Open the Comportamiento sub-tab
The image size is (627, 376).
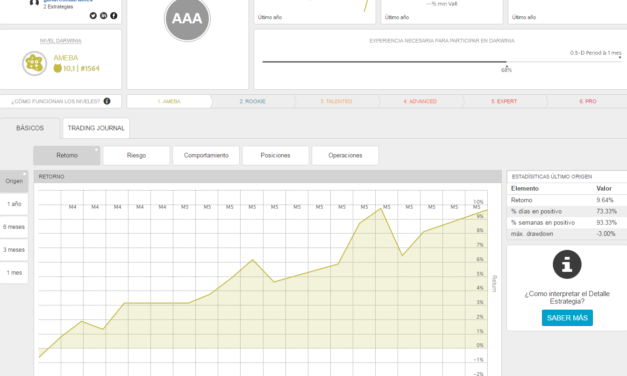coord(206,155)
